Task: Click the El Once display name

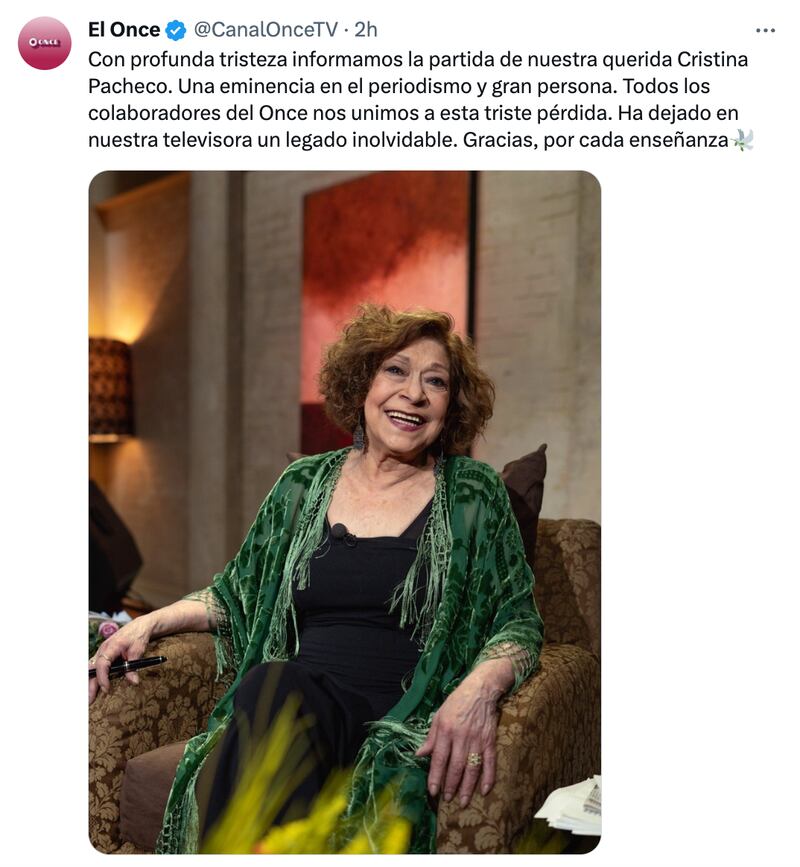Action: tap(124, 30)
